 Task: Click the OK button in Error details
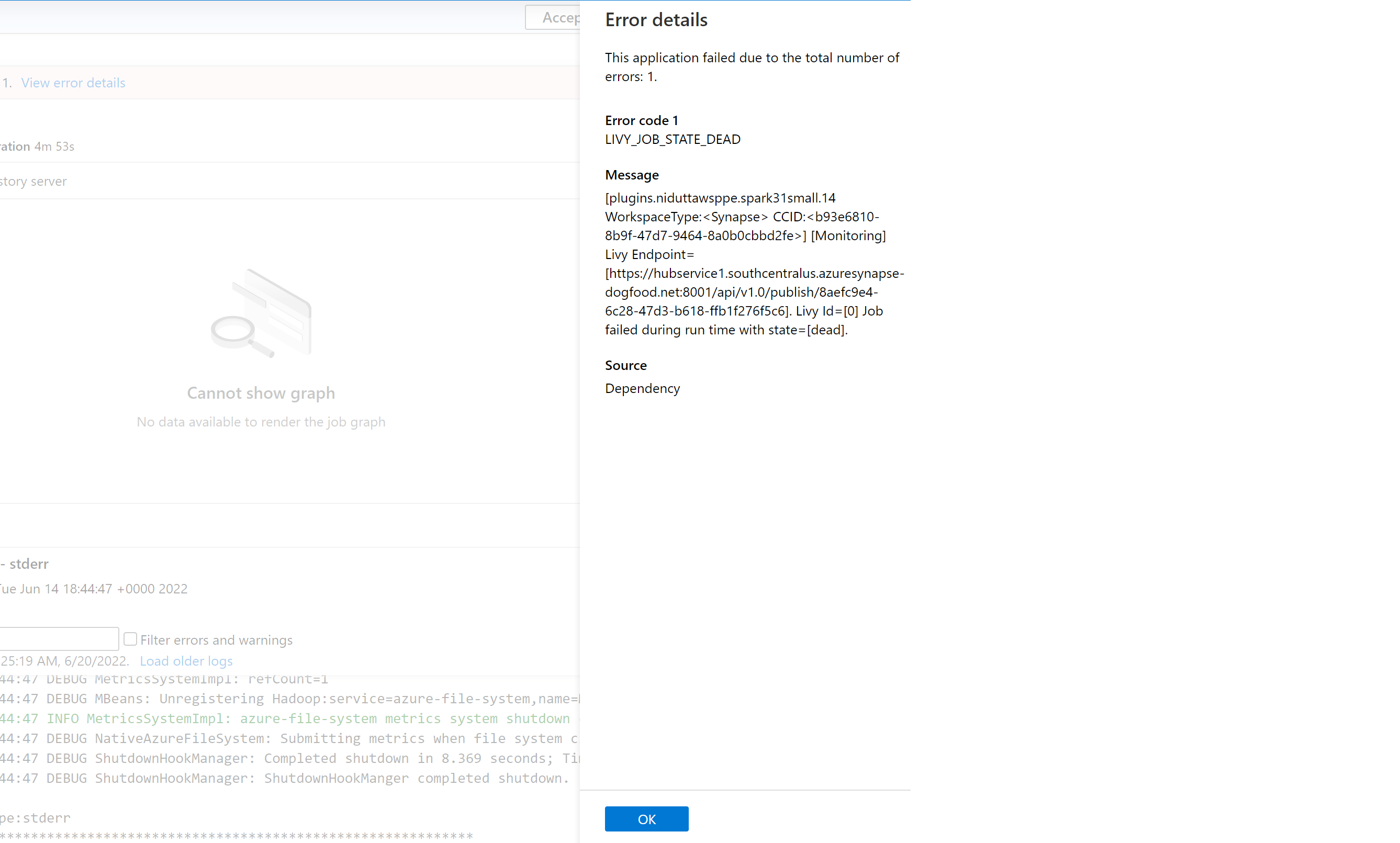pyautogui.click(x=646, y=818)
